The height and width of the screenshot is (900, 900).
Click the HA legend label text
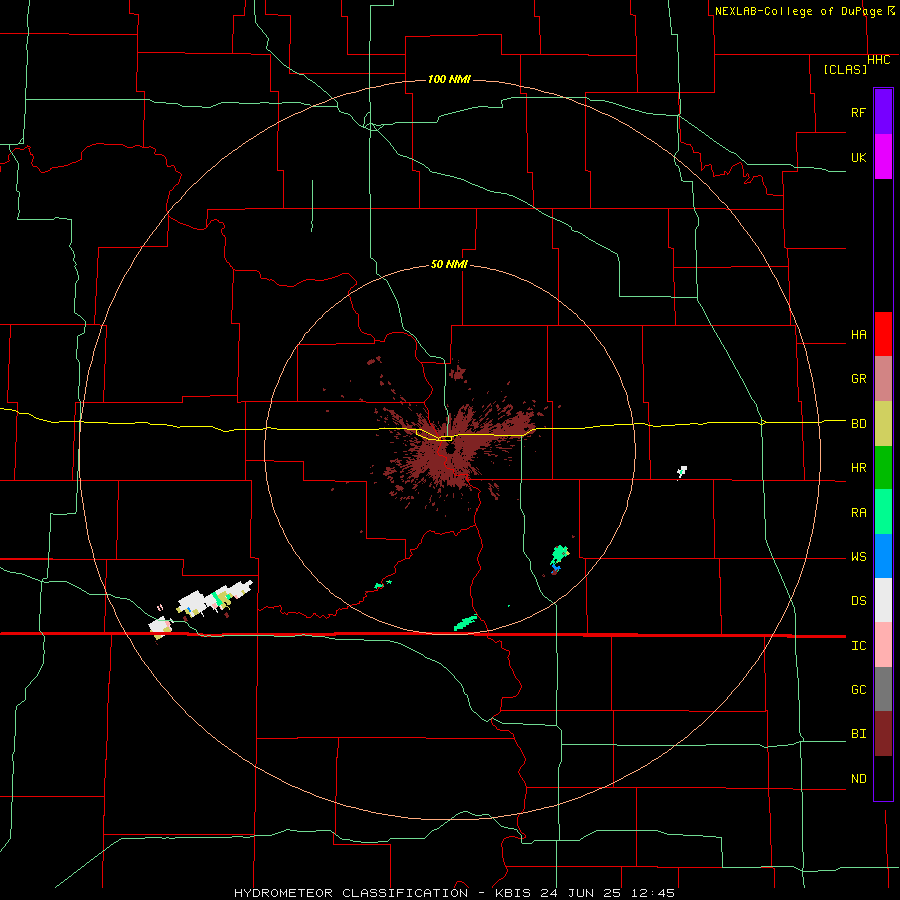point(859,335)
